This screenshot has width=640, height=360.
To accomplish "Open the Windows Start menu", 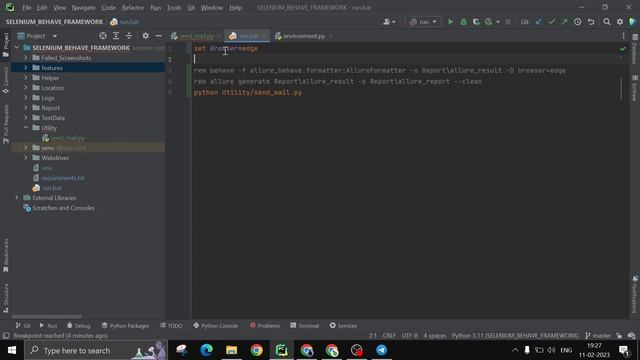I will pyautogui.click(x=12, y=350).
